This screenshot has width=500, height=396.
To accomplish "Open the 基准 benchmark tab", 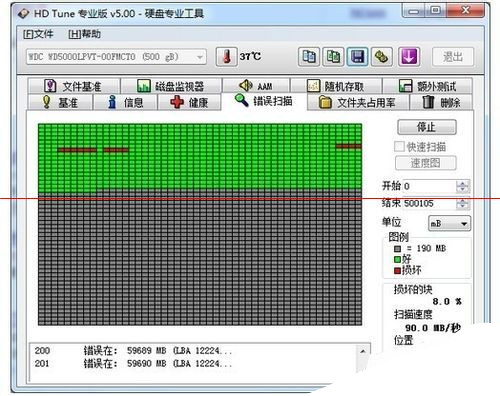I will pyautogui.click(x=60, y=102).
